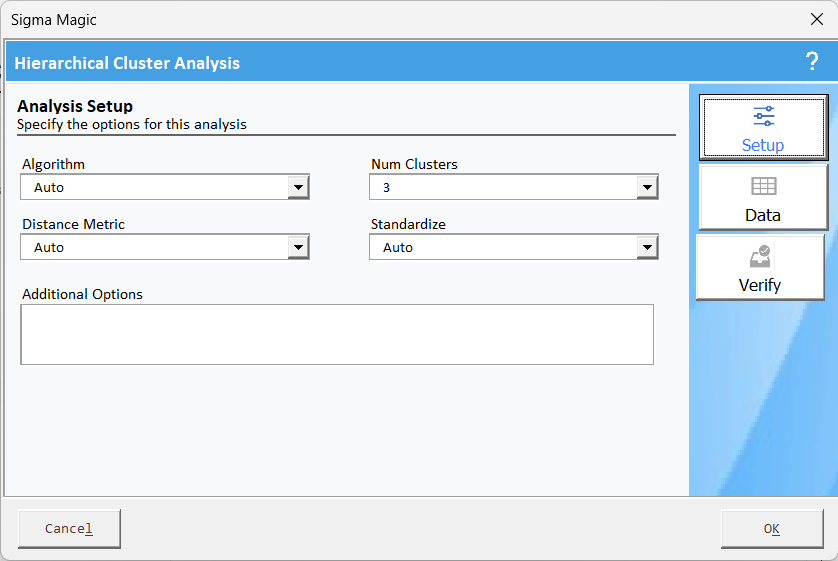Confirm with the OK button
This screenshot has width=838, height=561.
(771, 529)
